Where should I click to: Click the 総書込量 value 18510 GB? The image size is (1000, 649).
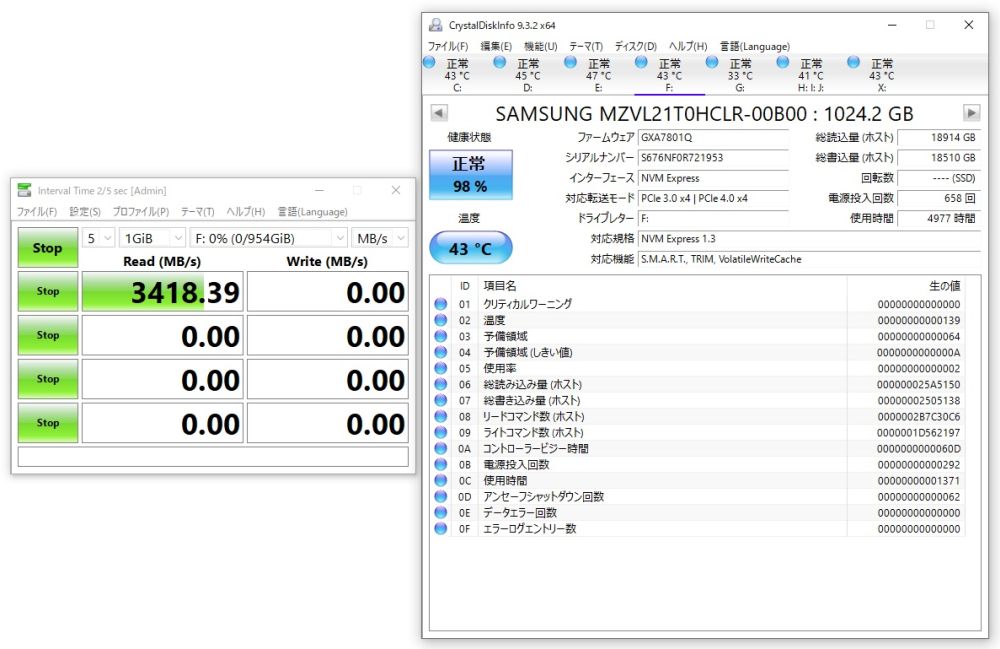[939, 157]
